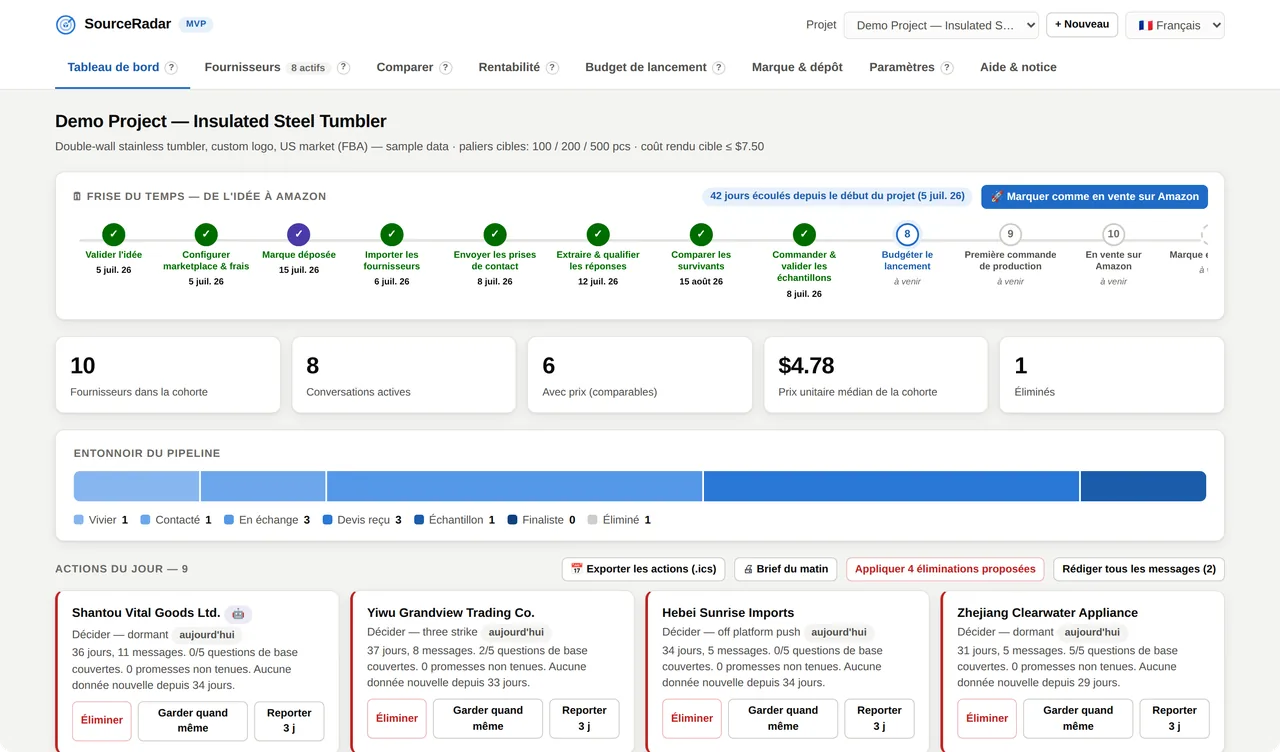Image resolution: width=1280 pixels, height=752 pixels.
Task: Select the Comparer les survivants step marker
Action: click(x=701, y=234)
